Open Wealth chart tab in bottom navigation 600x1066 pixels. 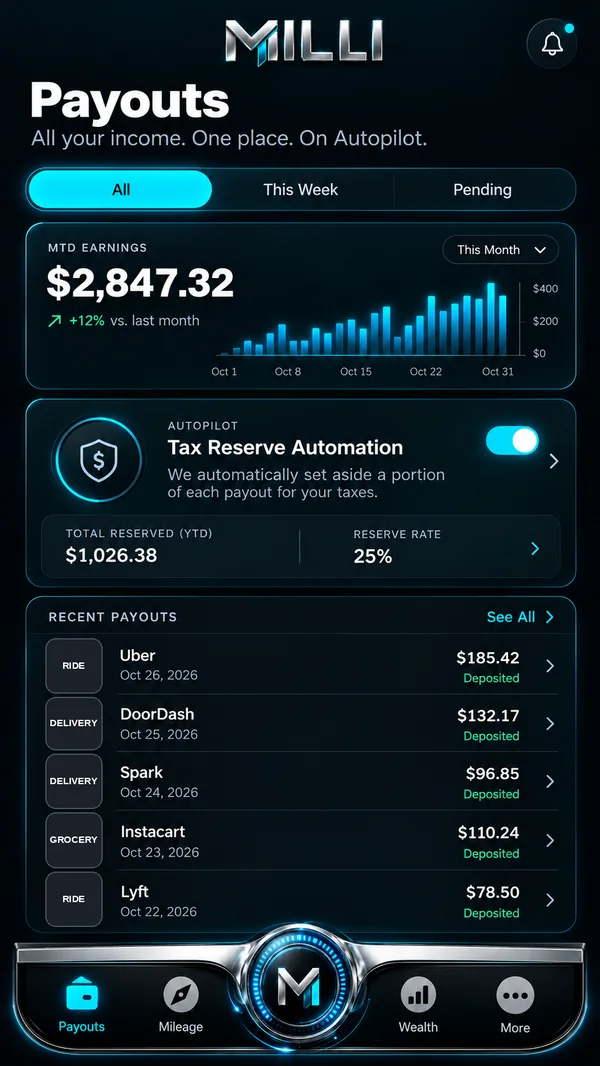point(418,1005)
